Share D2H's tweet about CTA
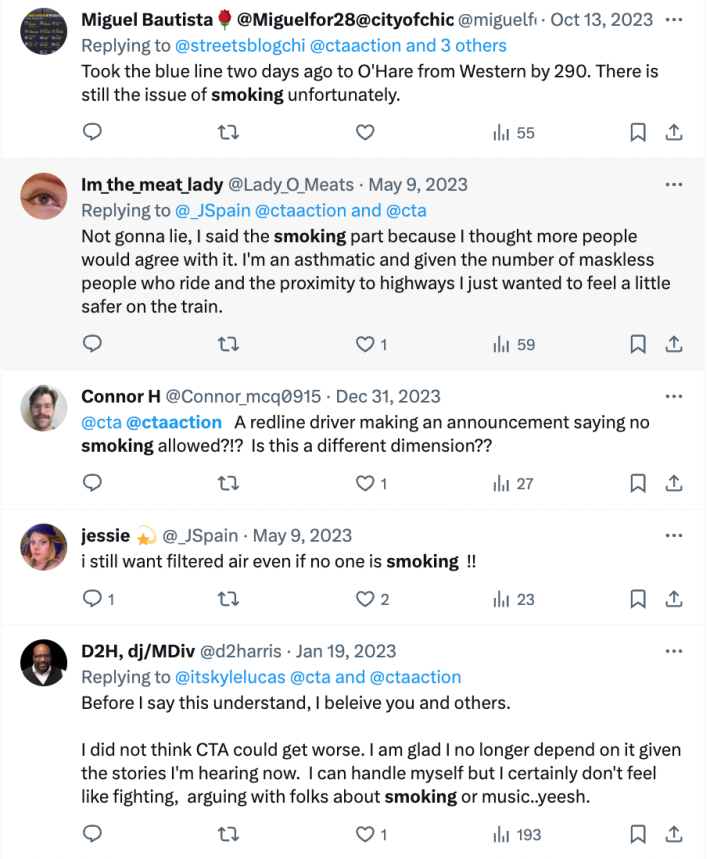This screenshot has height=859, width=710. coord(674,834)
